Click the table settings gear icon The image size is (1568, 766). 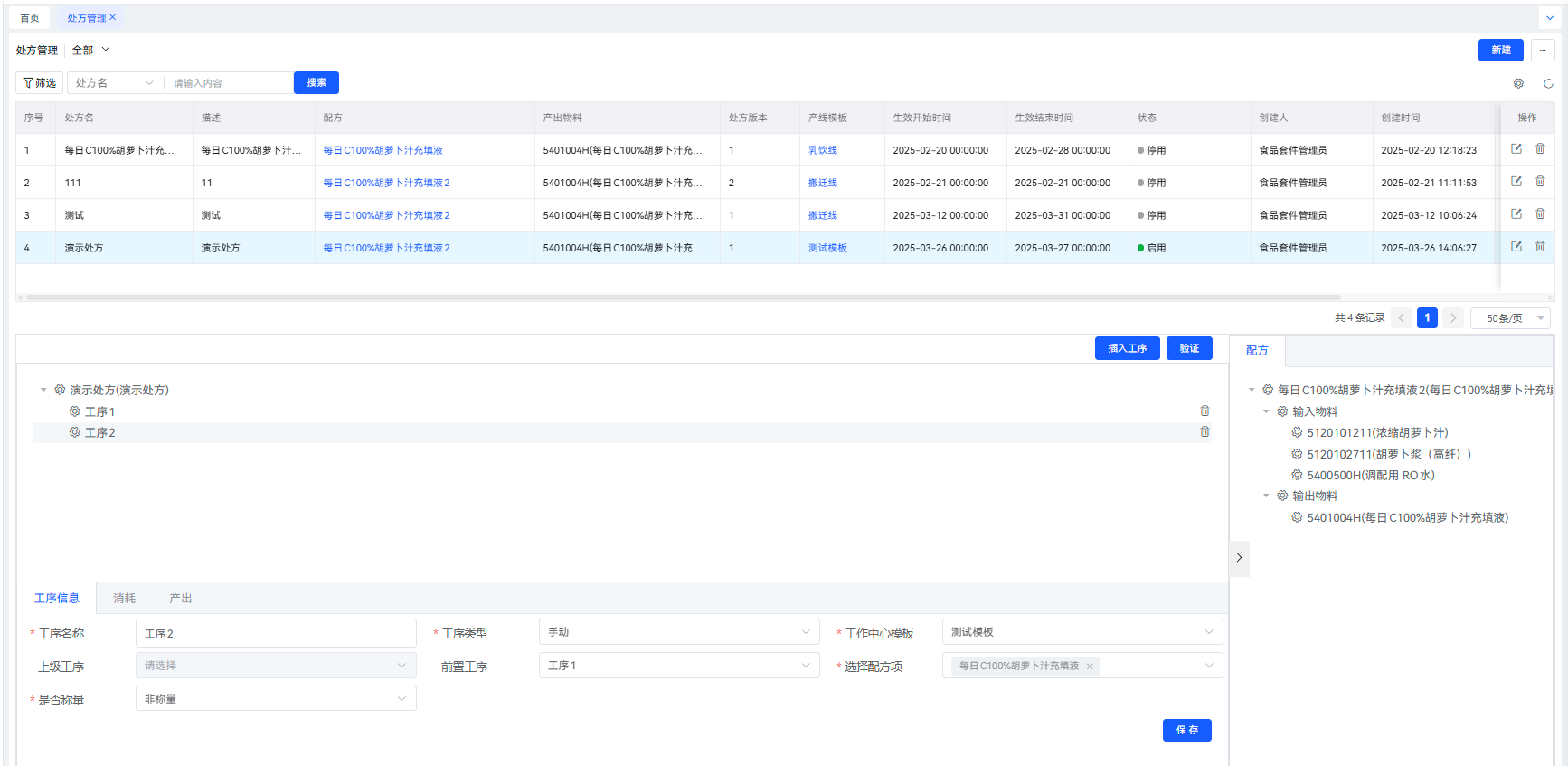(x=1518, y=83)
